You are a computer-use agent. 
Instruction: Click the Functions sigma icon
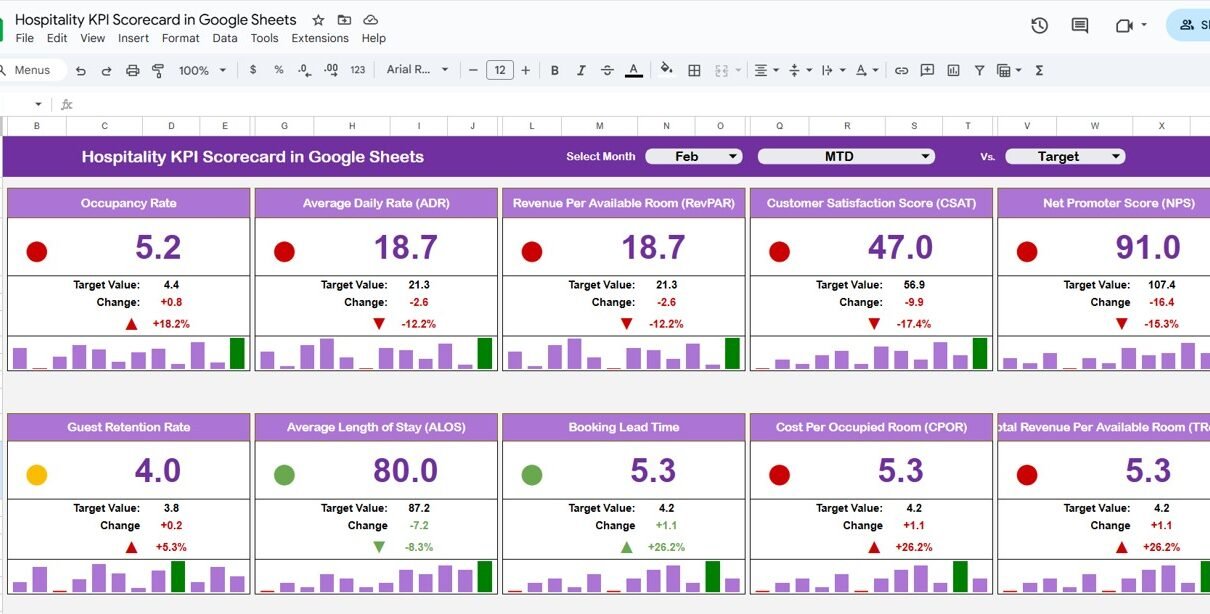(x=1039, y=70)
